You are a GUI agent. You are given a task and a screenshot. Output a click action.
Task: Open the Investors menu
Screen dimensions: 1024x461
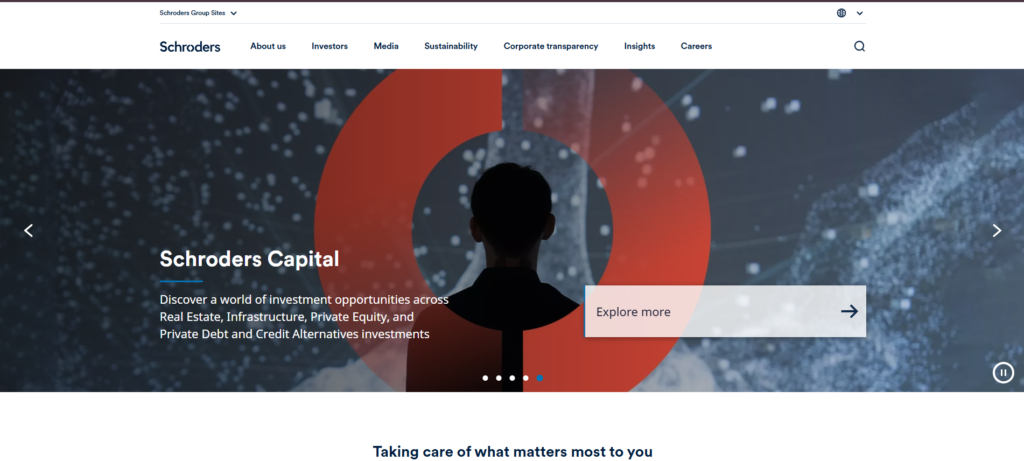[329, 46]
